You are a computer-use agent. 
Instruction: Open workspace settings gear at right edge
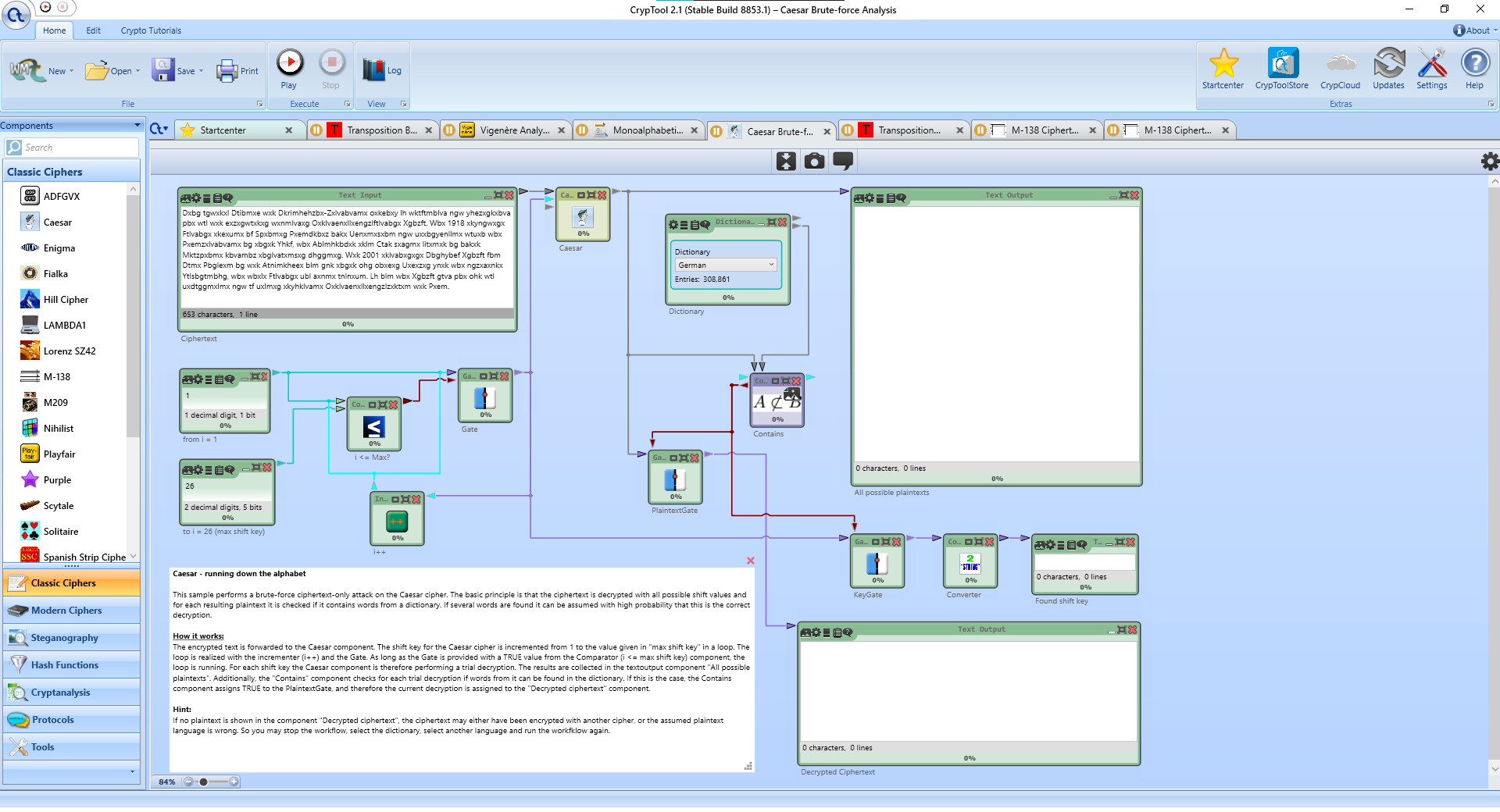coord(1490,161)
